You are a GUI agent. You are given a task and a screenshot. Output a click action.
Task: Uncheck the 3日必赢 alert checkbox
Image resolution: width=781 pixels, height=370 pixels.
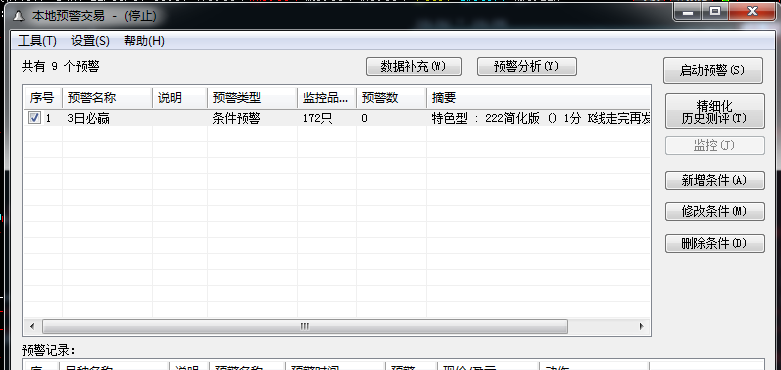click(34, 119)
